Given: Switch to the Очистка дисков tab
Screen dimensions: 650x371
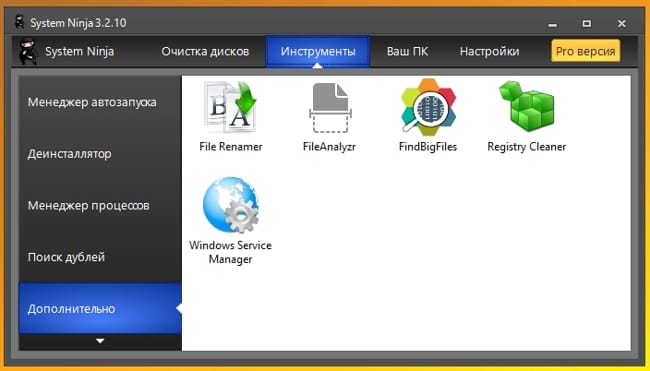Looking at the screenshot, I should click(205, 51).
